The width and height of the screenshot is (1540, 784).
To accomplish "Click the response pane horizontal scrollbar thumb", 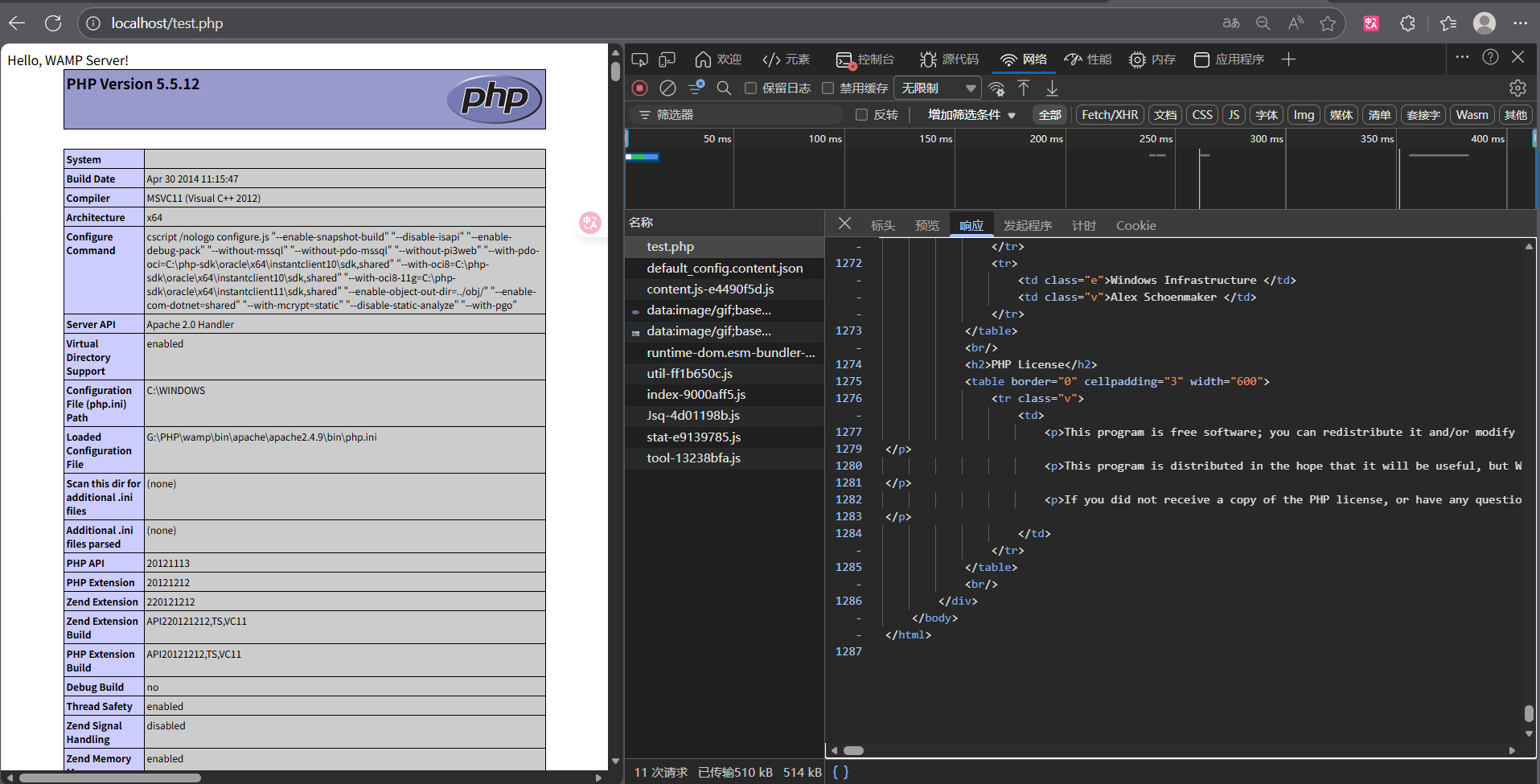I will pos(853,750).
